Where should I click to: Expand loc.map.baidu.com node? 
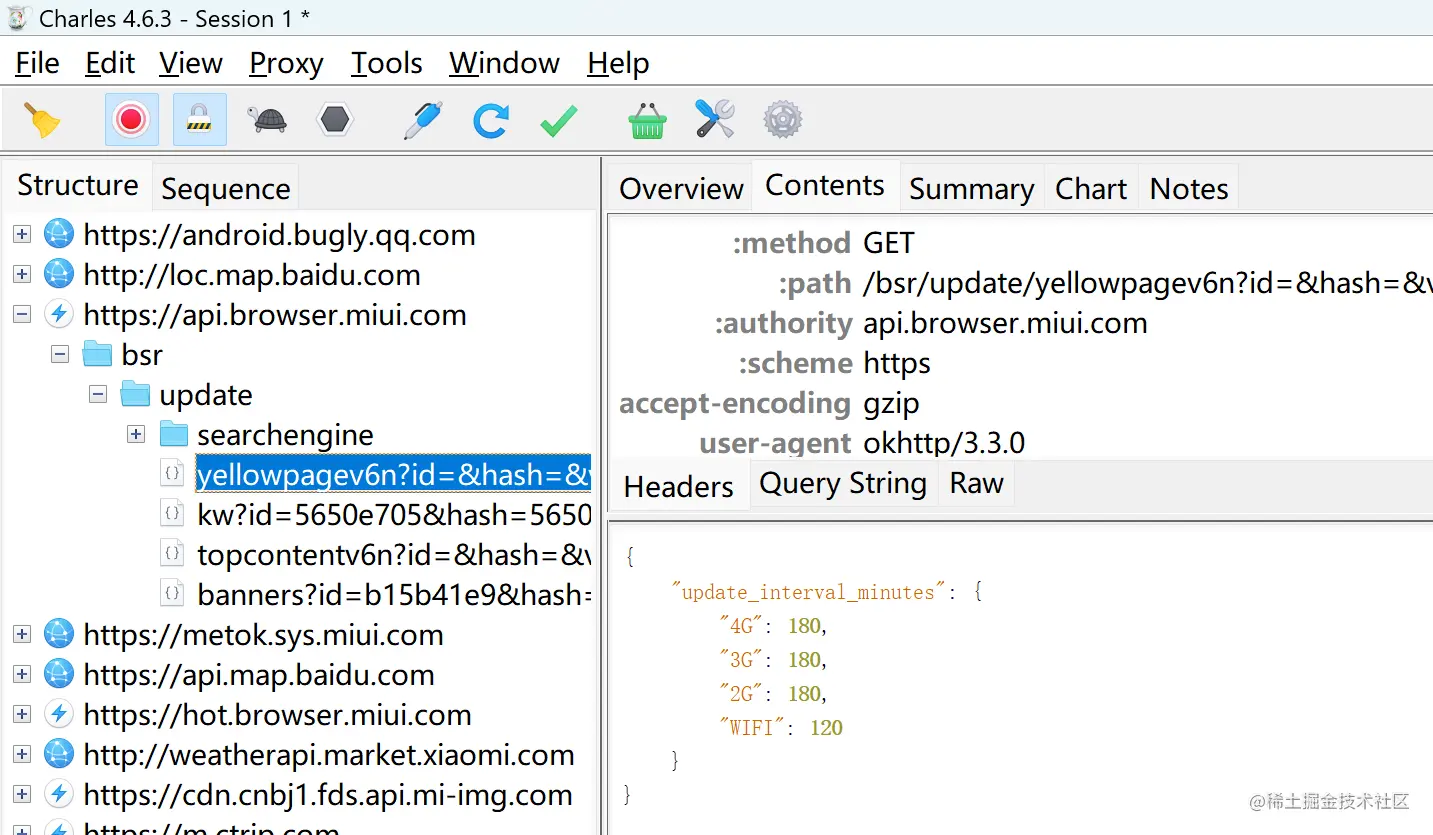click(x=22, y=275)
